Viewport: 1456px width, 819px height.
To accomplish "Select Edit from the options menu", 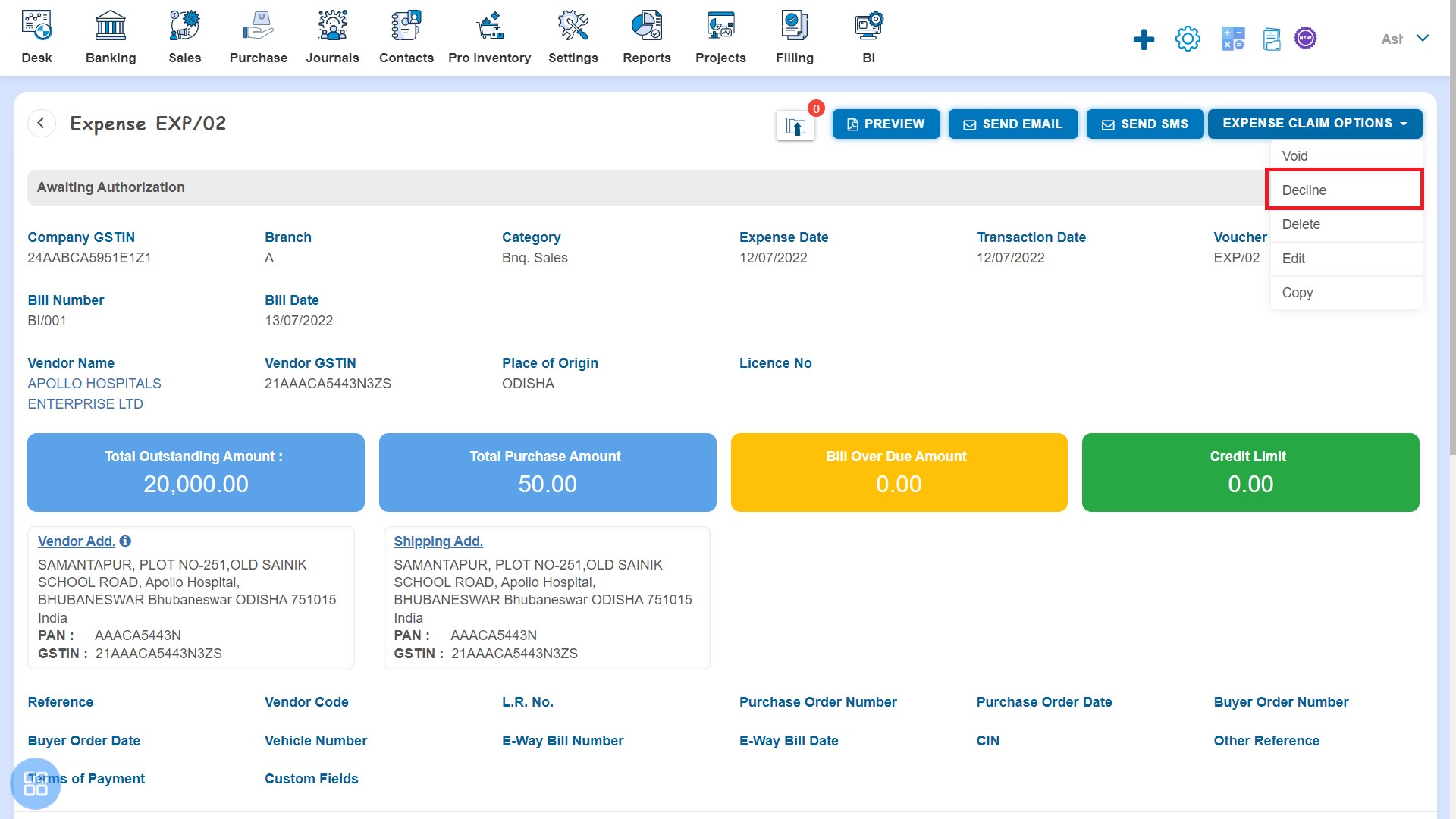I will click(1346, 259).
